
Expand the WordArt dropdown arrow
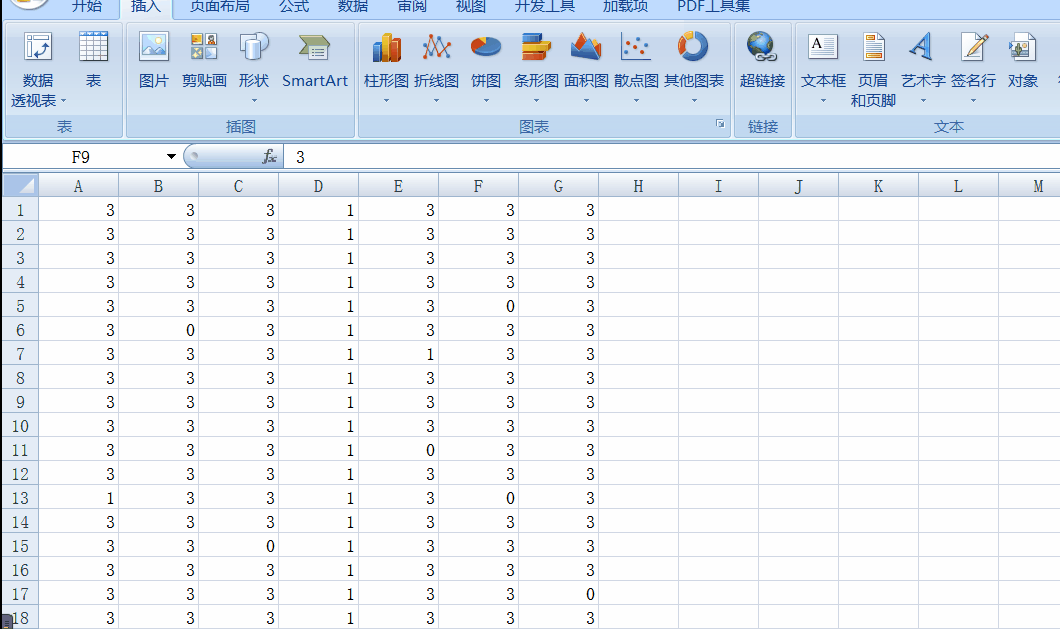[923, 101]
